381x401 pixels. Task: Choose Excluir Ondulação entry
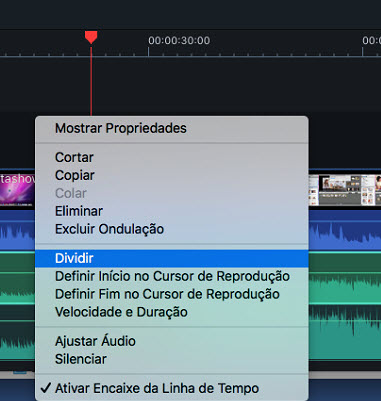[172, 229]
